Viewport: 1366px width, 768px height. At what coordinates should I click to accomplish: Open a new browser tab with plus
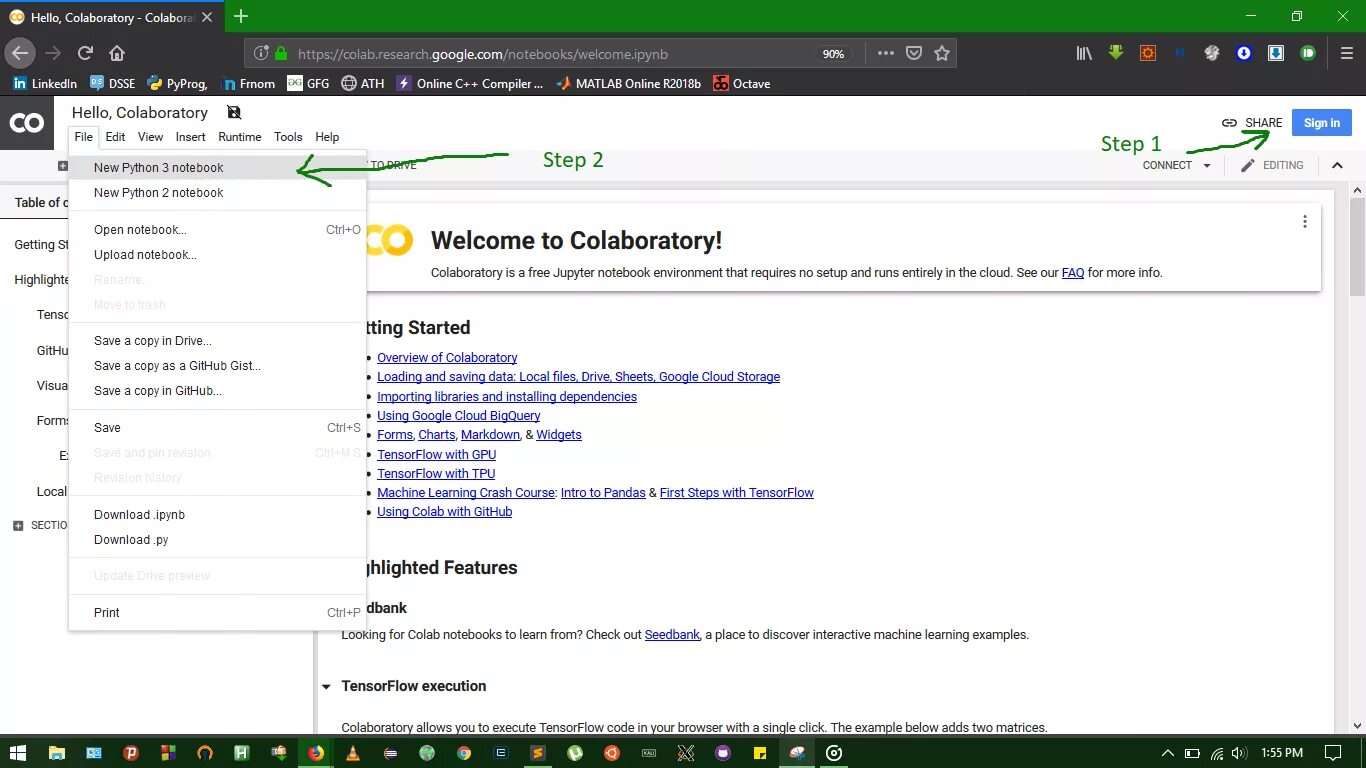(x=241, y=16)
